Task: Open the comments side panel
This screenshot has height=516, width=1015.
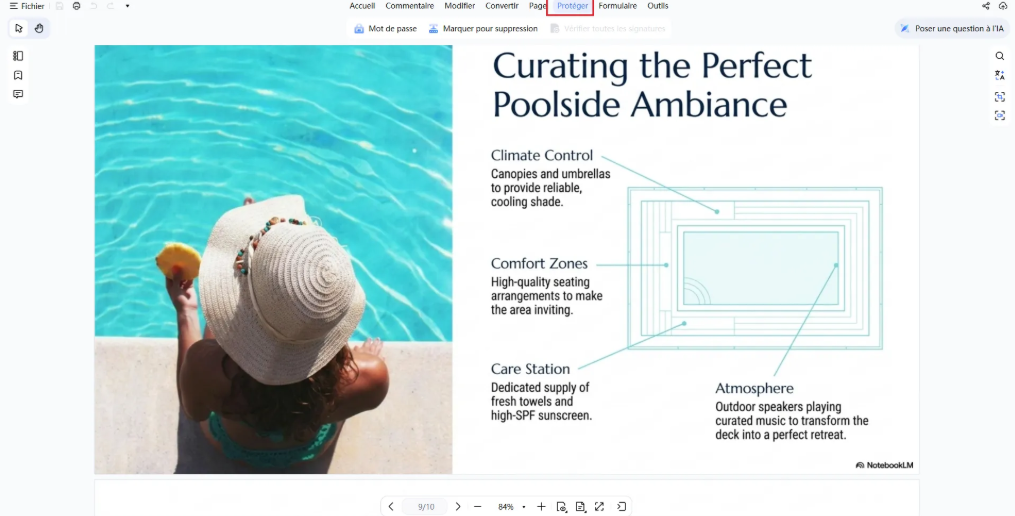Action: tap(18, 94)
